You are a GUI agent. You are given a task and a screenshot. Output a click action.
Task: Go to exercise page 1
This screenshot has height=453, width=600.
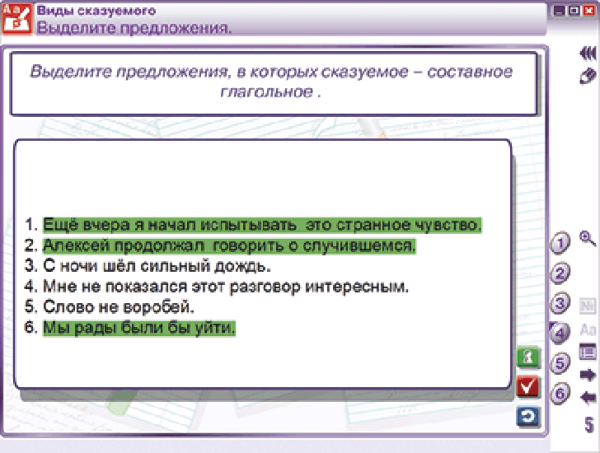[x=560, y=243]
